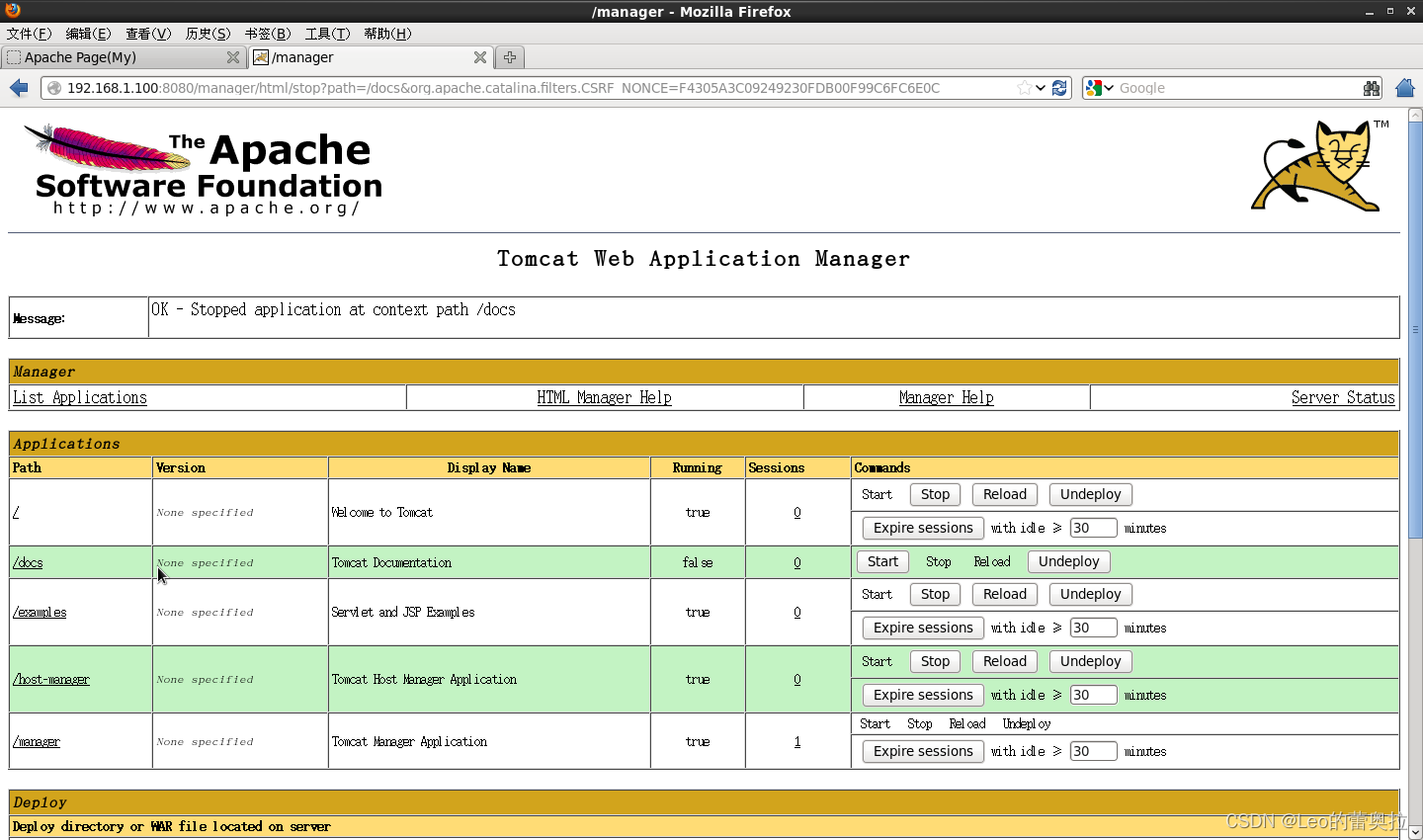Viewport: 1423px width, 840px height.
Task: Undeploy the /host-manager application
Action: (x=1091, y=661)
